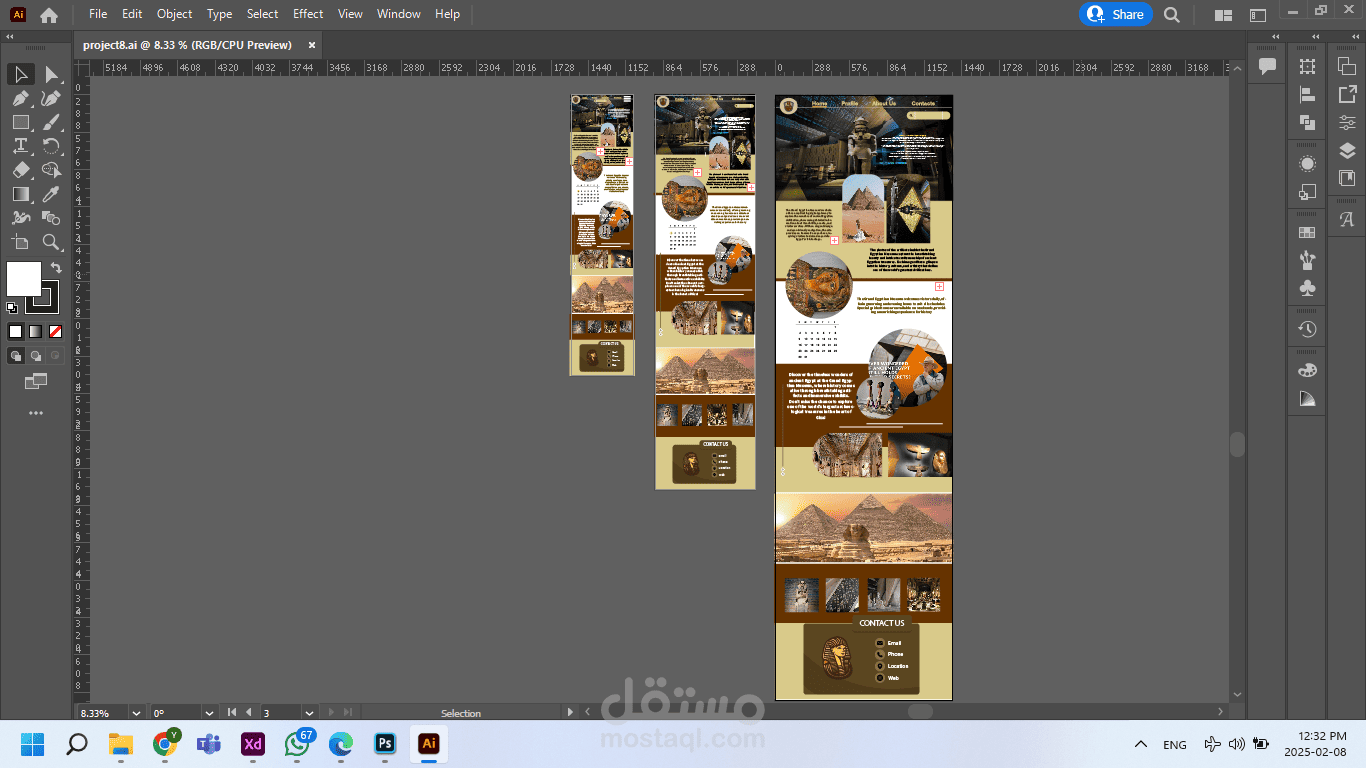Image resolution: width=1366 pixels, height=768 pixels.
Task: Open the Type menu
Action: [x=219, y=14]
